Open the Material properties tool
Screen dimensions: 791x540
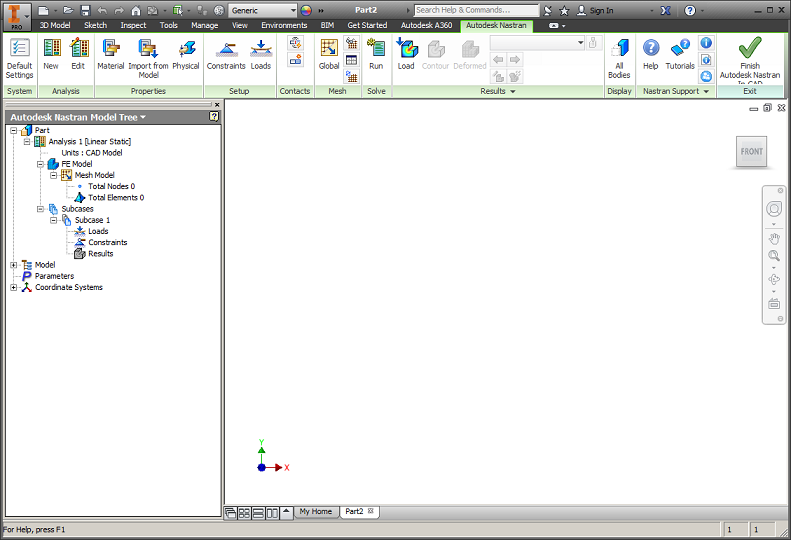(x=110, y=55)
